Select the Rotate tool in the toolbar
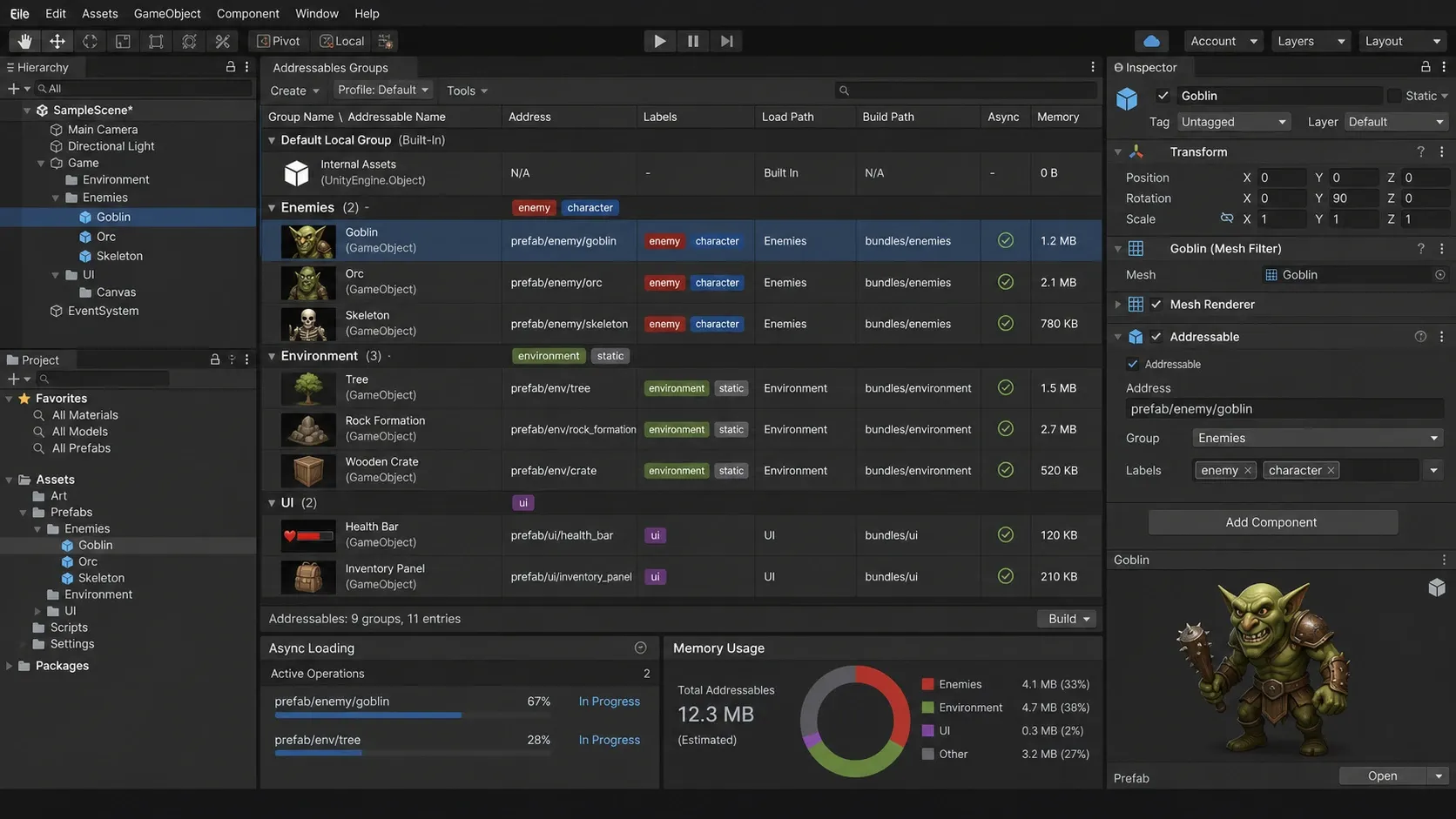 pos(90,41)
